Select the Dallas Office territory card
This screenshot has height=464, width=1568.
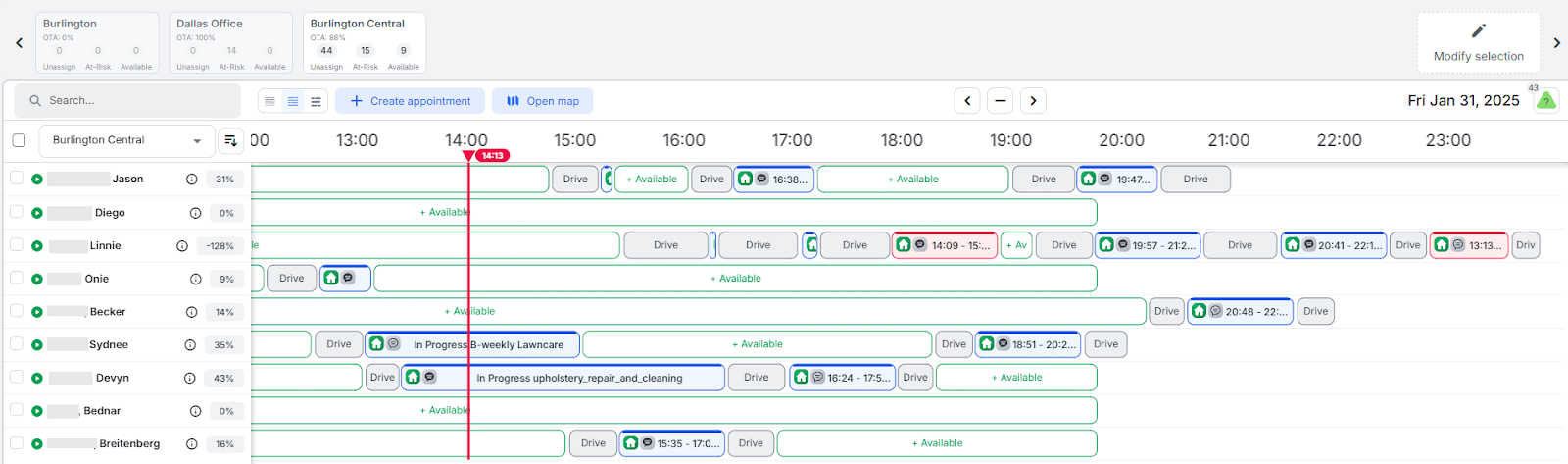click(230, 42)
